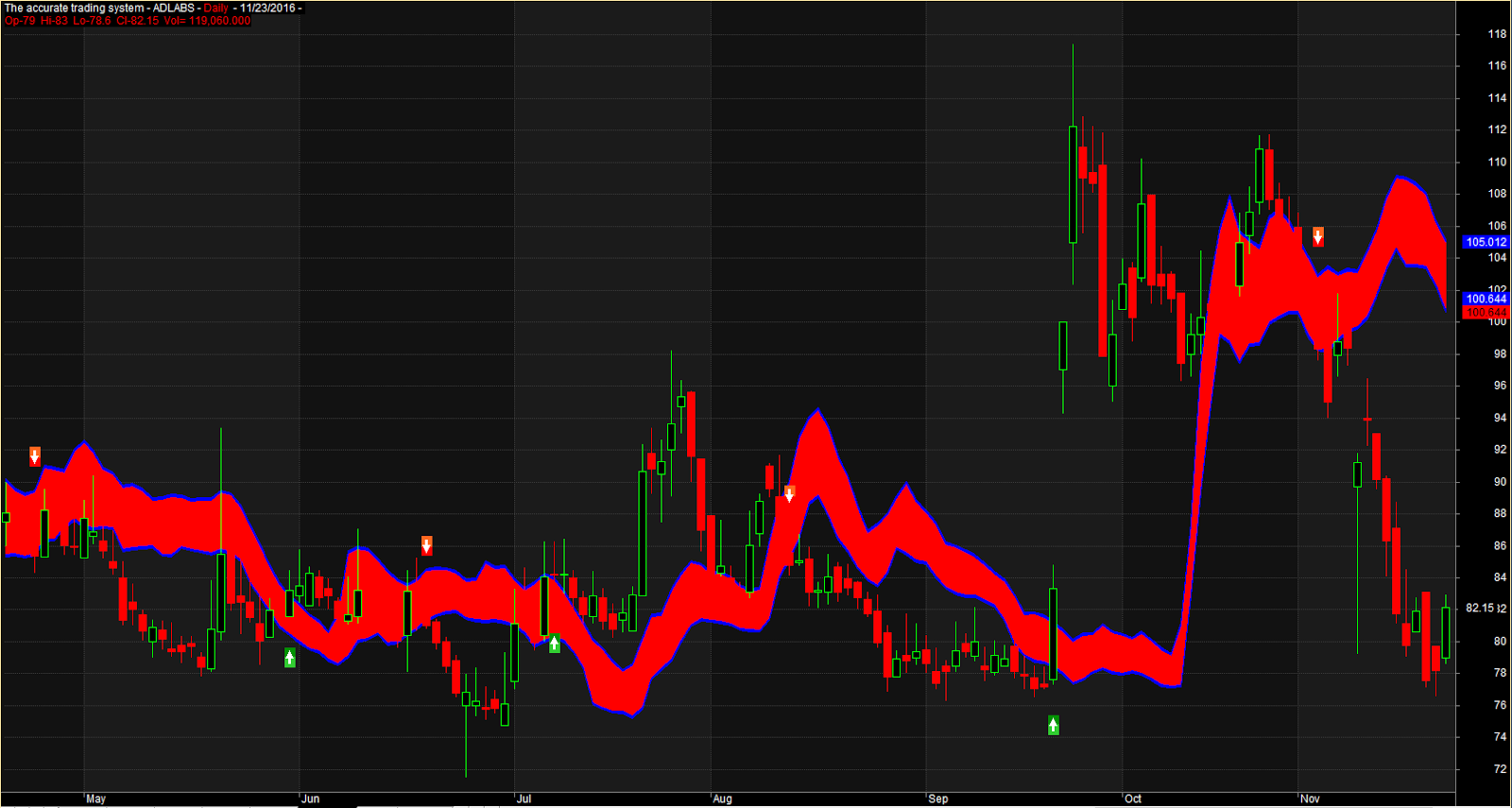Click the last green candle near 82
The width and height of the screenshot is (1512, 808).
[x=1445, y=633]
